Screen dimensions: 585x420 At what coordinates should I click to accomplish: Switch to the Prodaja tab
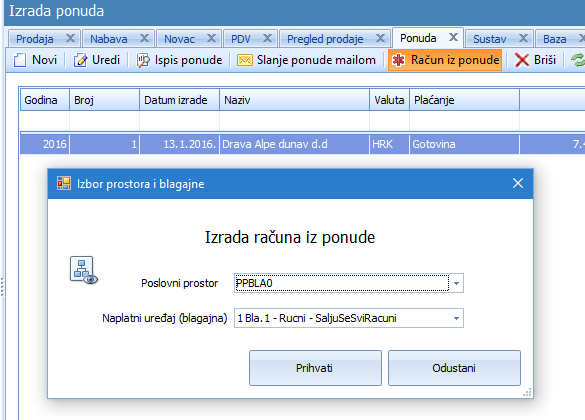pos(35,39)
